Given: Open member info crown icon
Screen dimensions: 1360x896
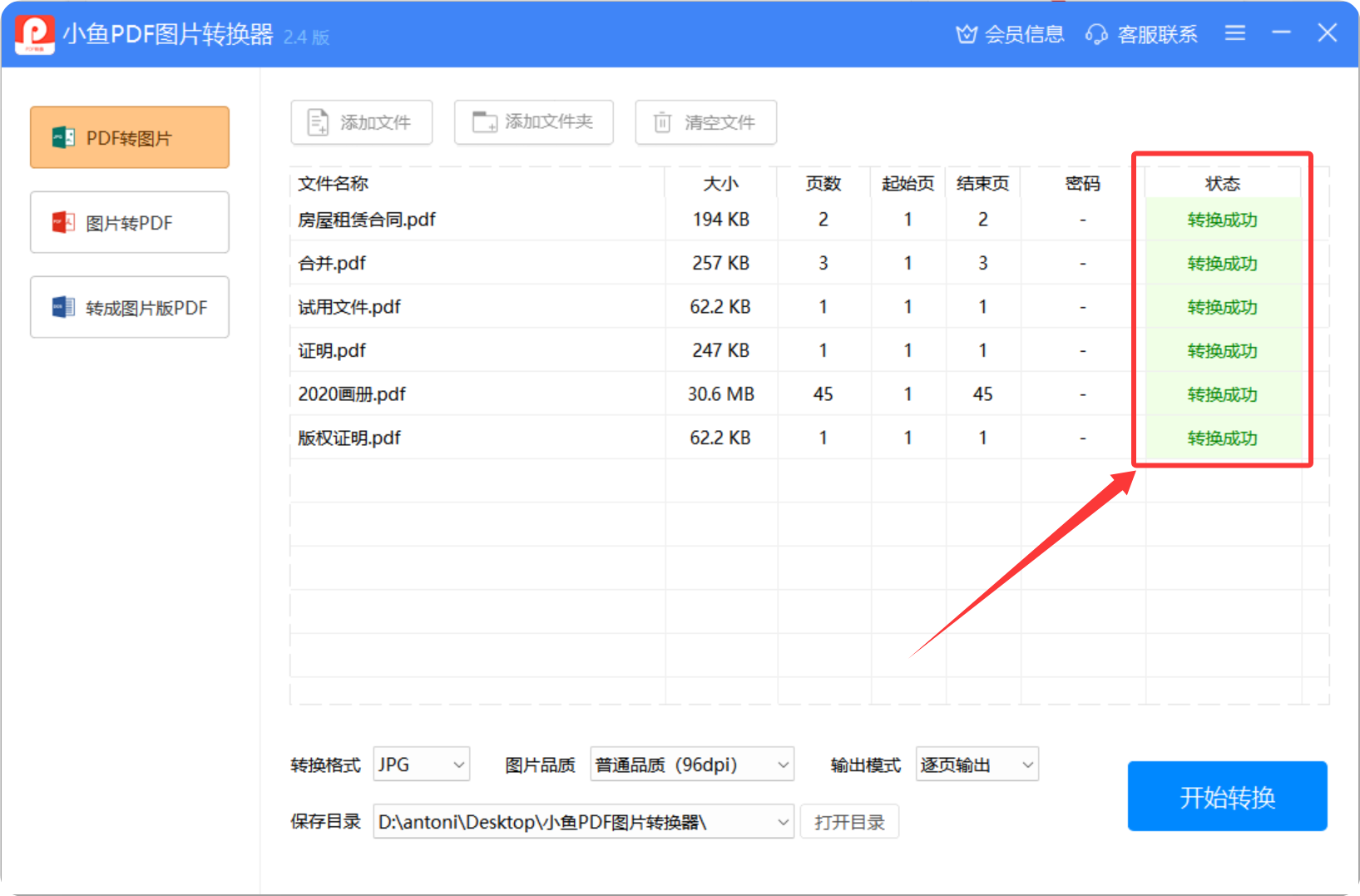Looking at the screenshot, I should [x=966, y=34].
